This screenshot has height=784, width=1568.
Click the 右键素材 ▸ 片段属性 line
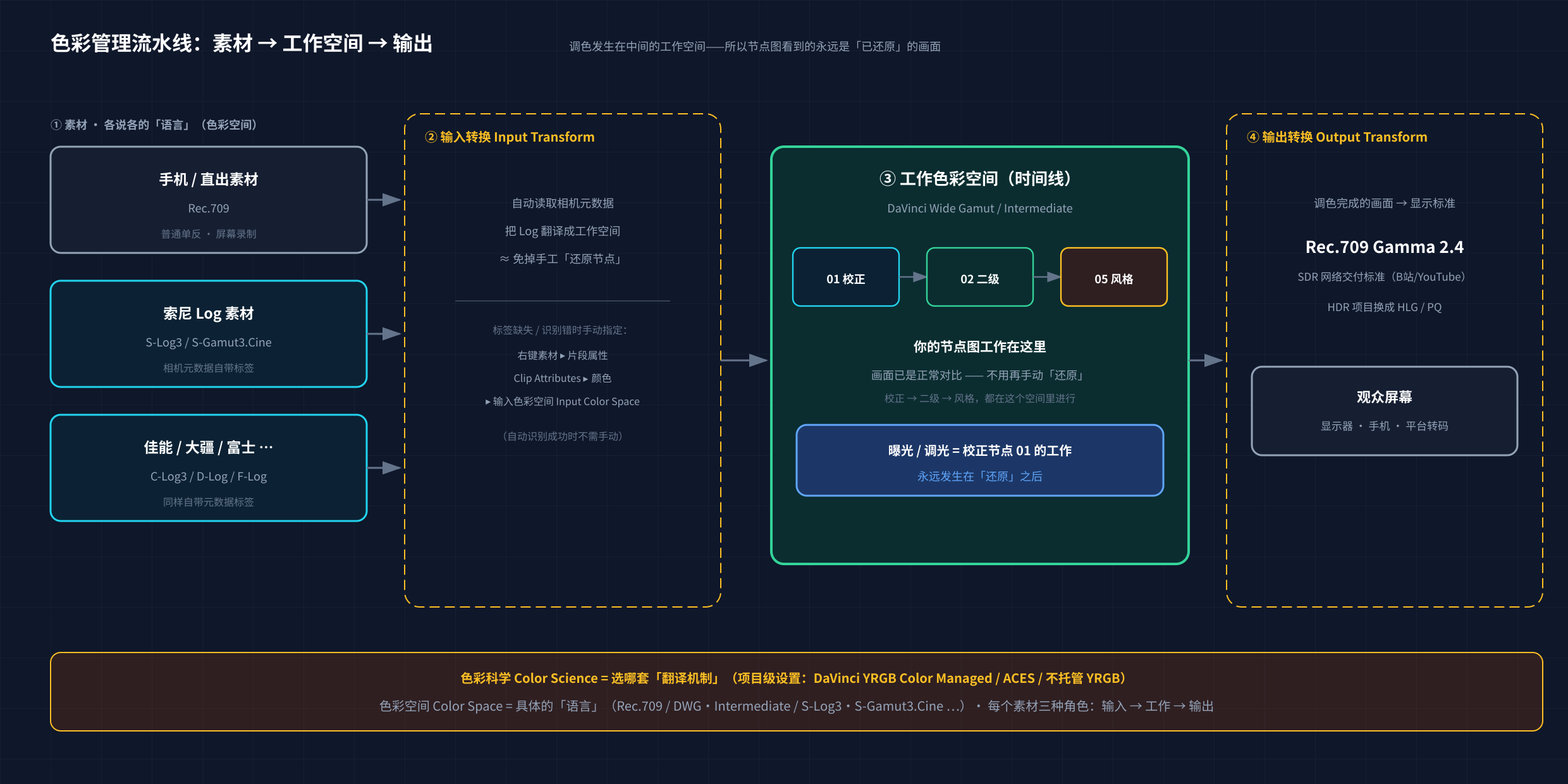point(563,355)
